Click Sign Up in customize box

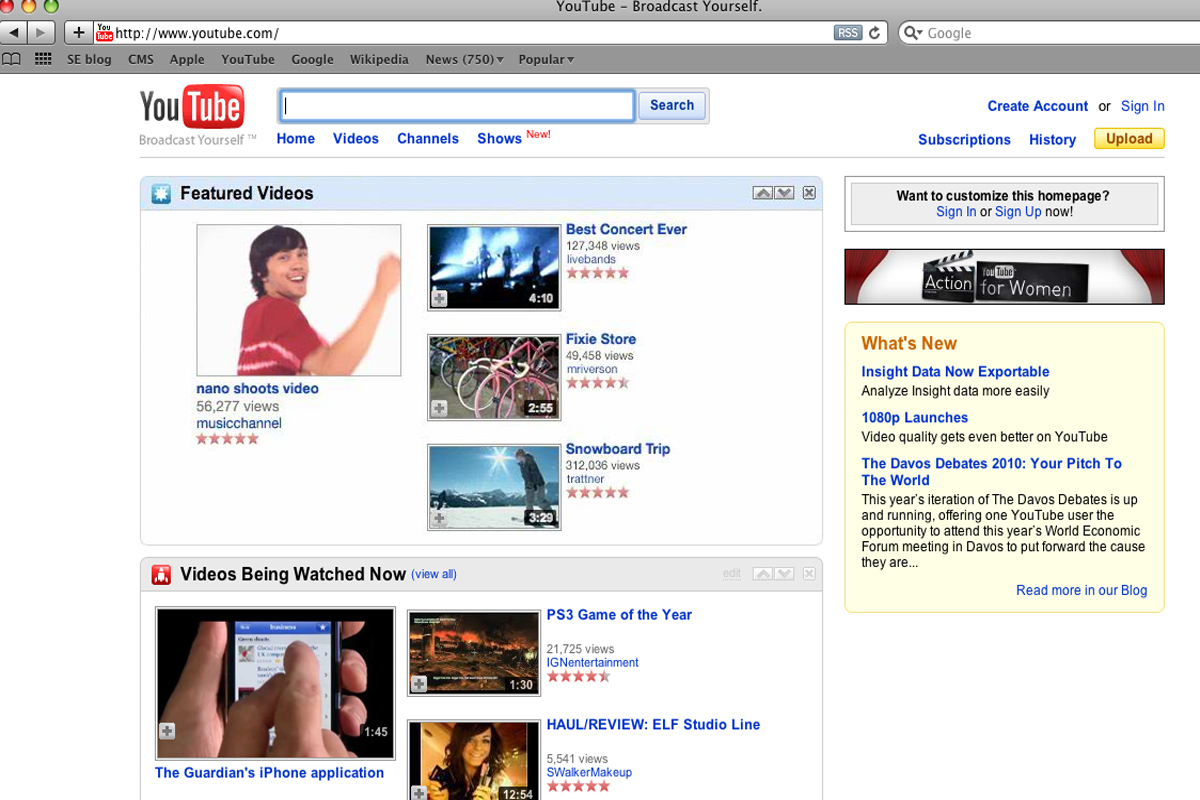point(1018,212)
